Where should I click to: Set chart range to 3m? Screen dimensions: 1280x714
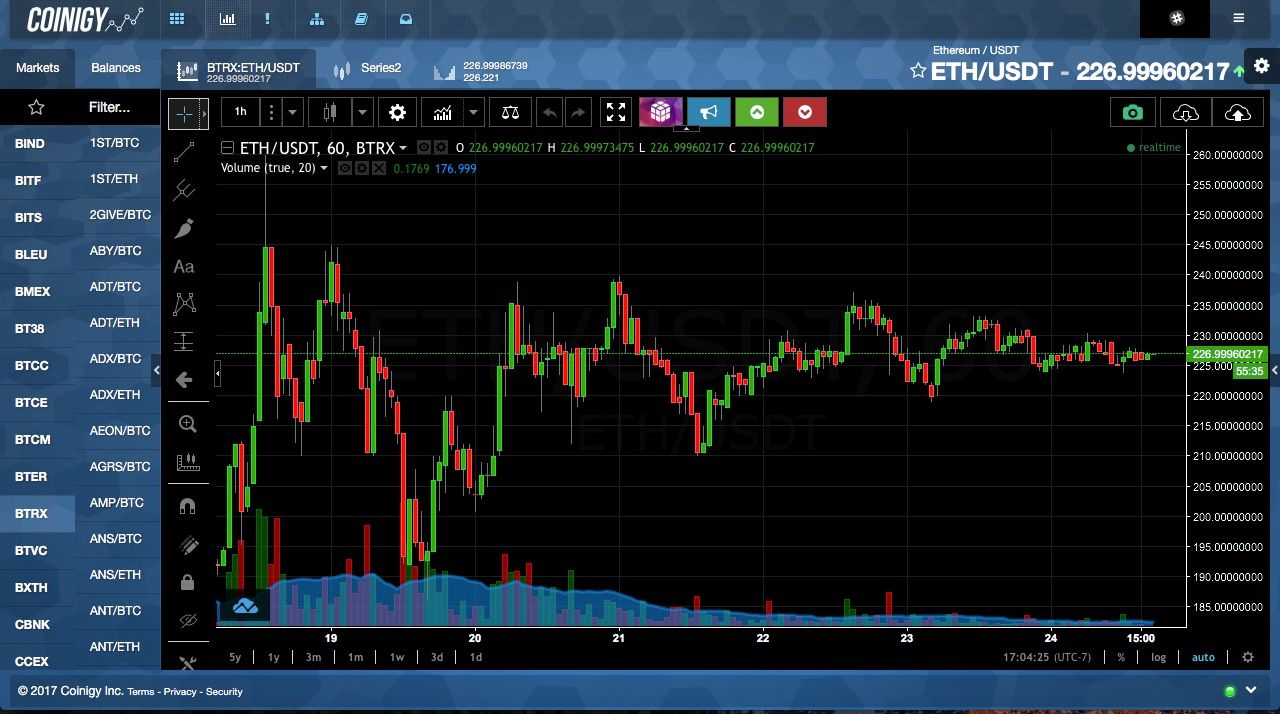coord(313,657)
